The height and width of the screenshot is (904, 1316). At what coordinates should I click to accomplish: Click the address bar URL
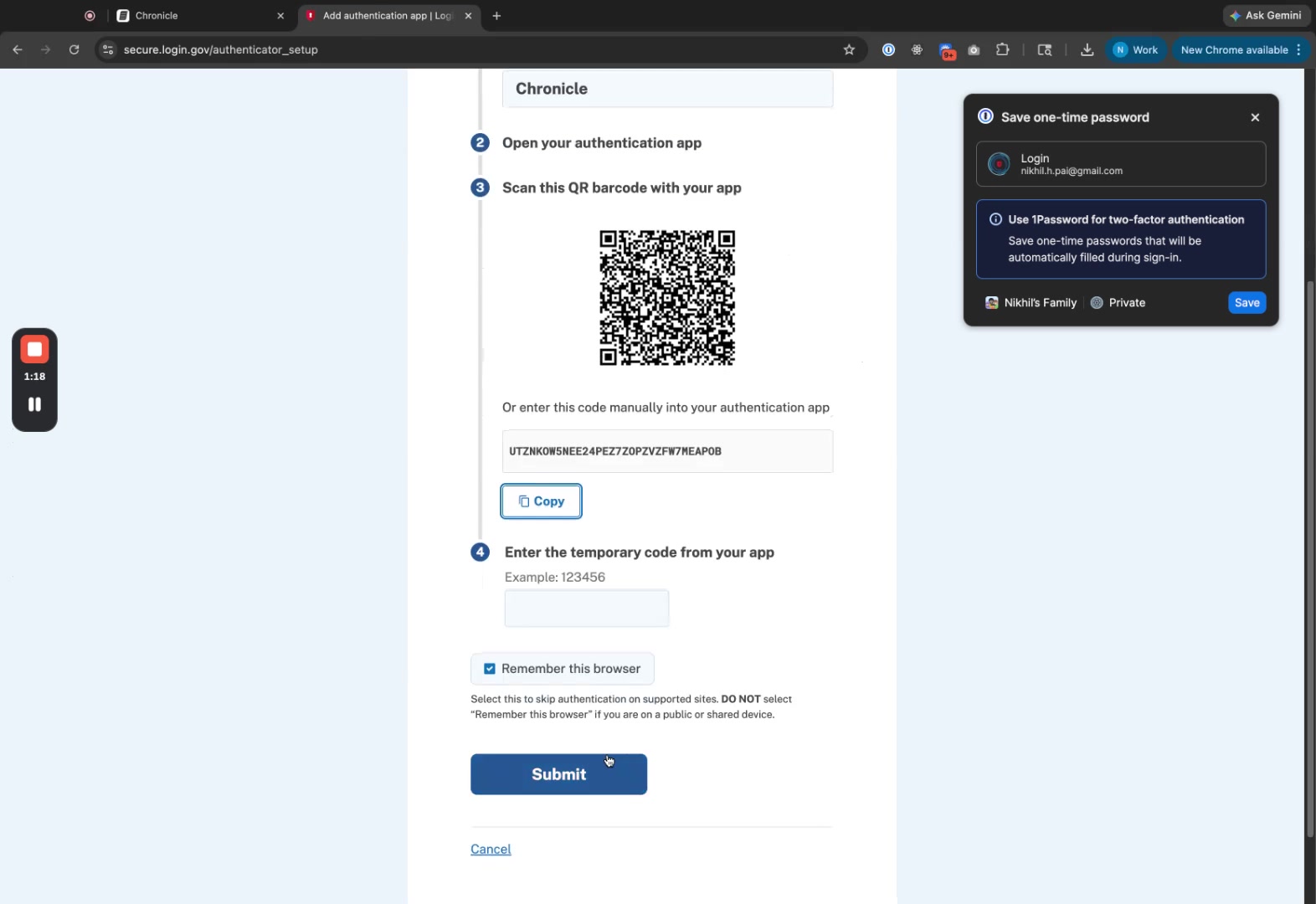point(220,49)
